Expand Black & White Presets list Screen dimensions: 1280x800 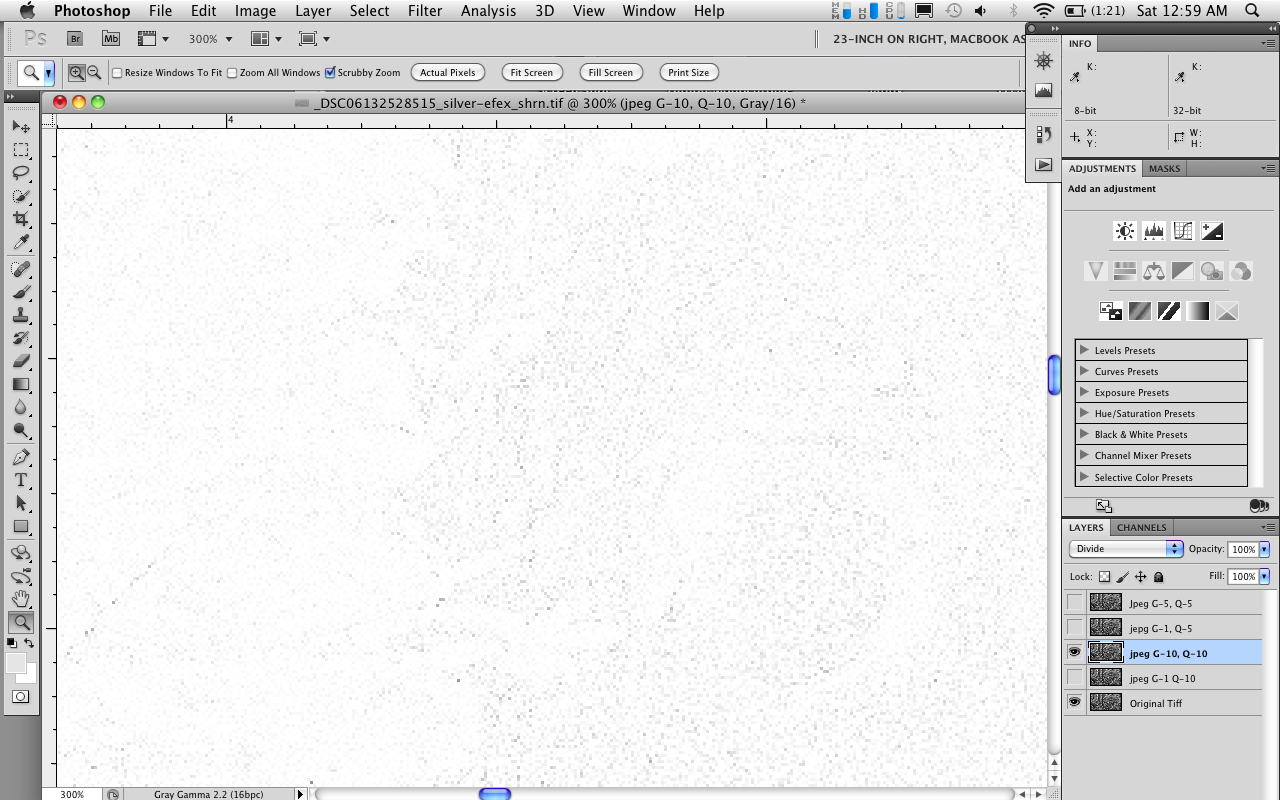(x=1084, y=434)
